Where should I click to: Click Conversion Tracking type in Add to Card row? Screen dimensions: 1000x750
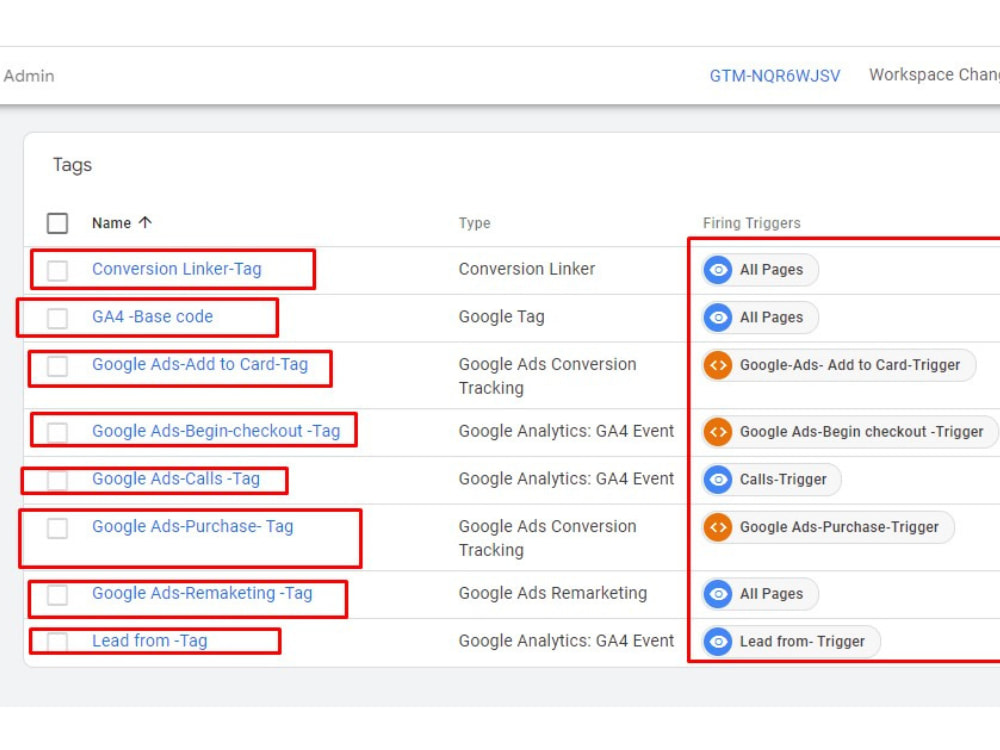(x=547, y=376)
